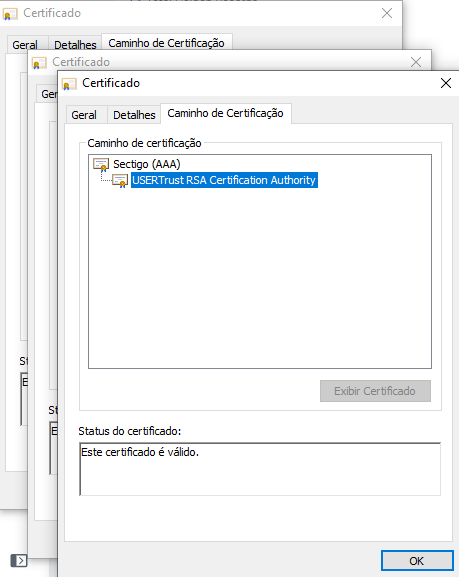The image size is (459, 577).
Task: Close the rearmost Certificado window
Action: pos(387,13)
